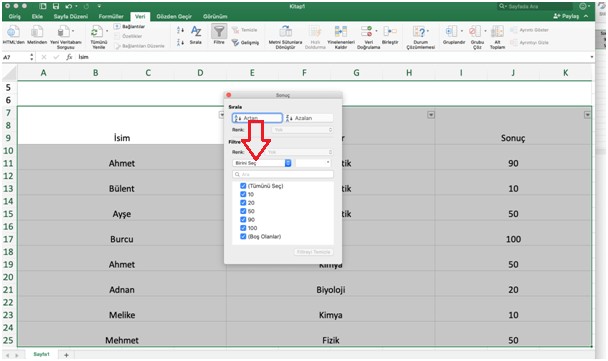Click Alt Toplam
Viewport: 608px width, 361px height.
[497, 37]
